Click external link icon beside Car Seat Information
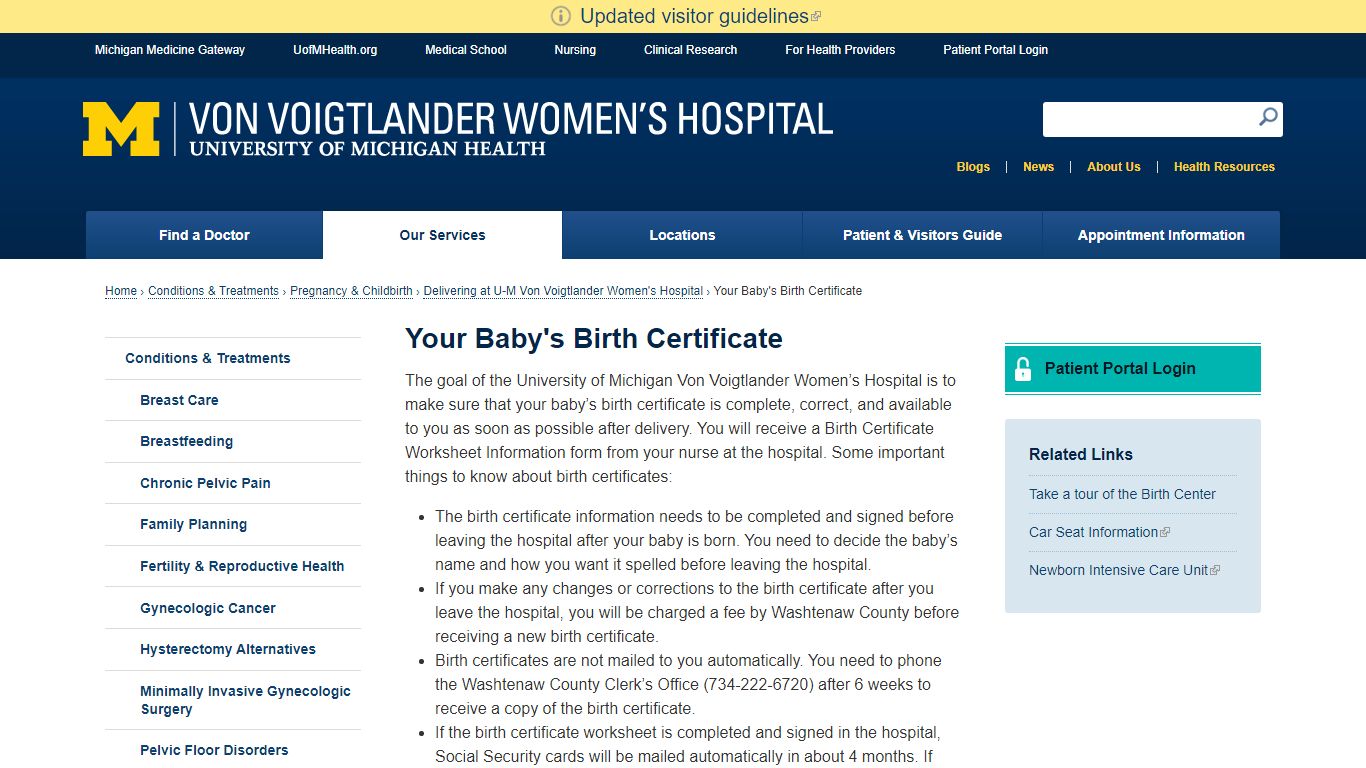 point(1165,533)
